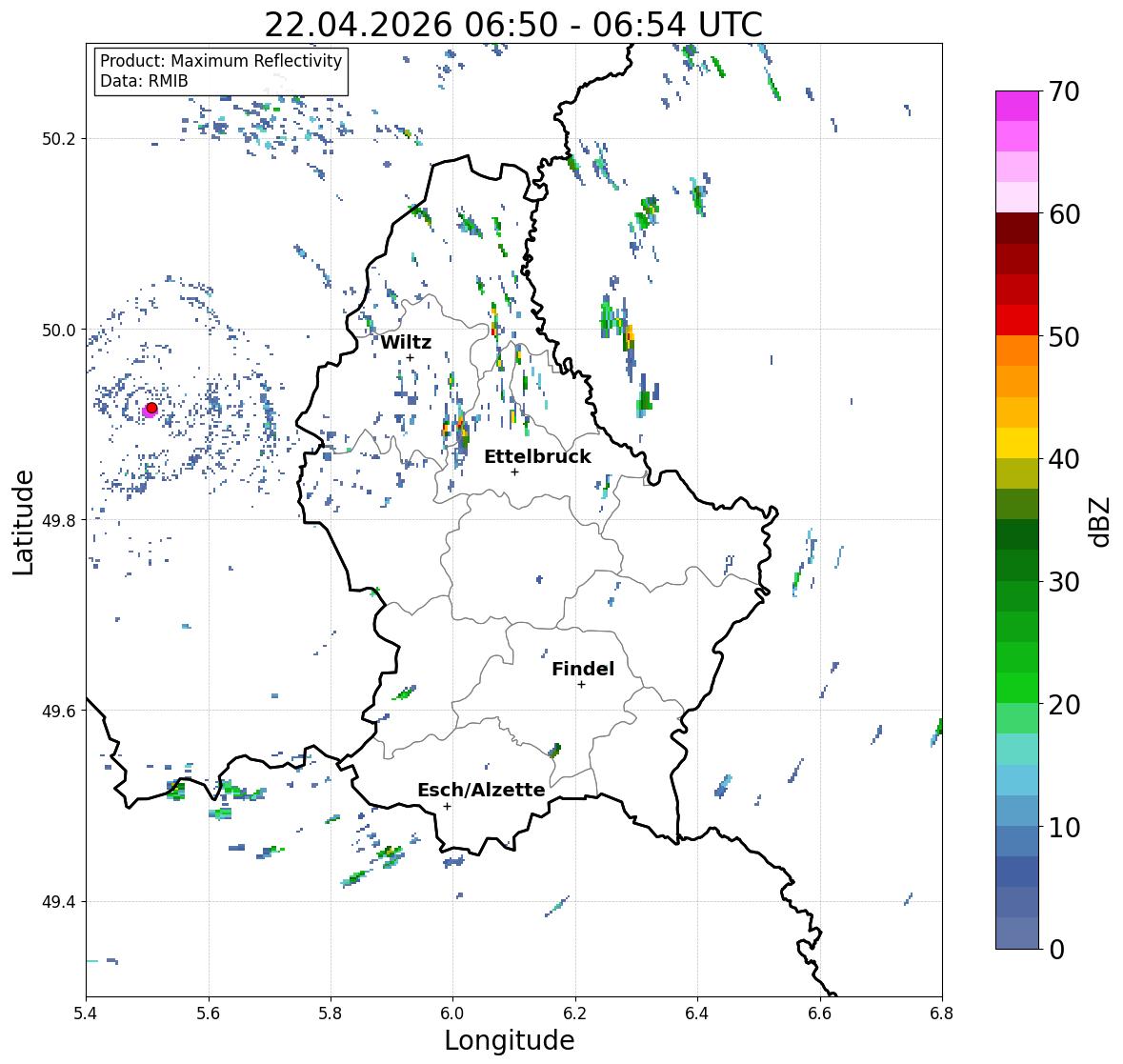Click the red dot marker near 5.5 longitude
1123x1064 pixels.
point(151,408)
